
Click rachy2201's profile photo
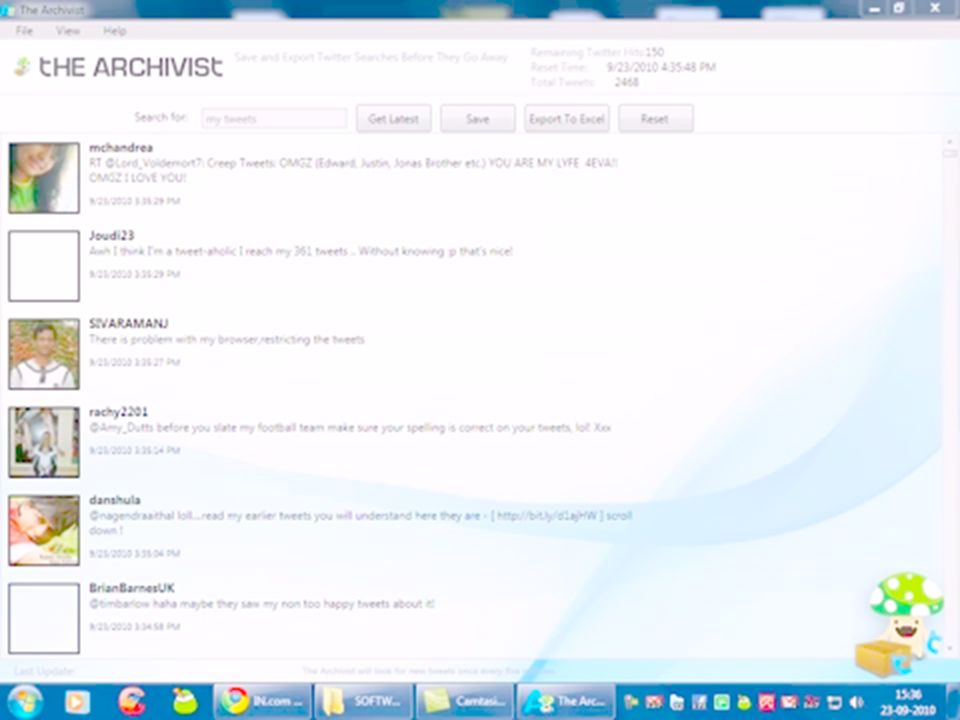coord(44,442)
